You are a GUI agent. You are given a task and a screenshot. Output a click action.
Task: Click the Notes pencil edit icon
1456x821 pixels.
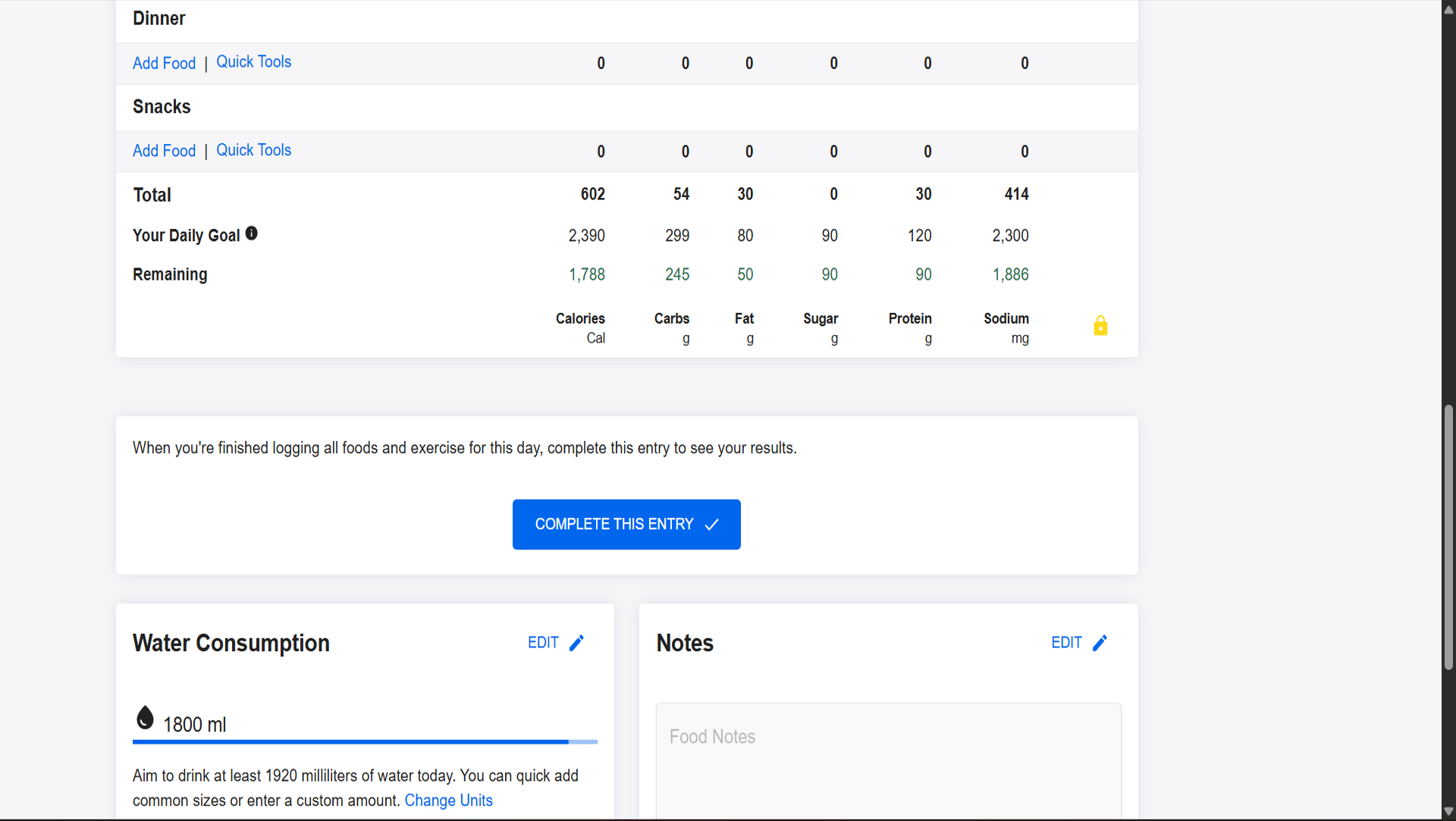pos(1100,643)
